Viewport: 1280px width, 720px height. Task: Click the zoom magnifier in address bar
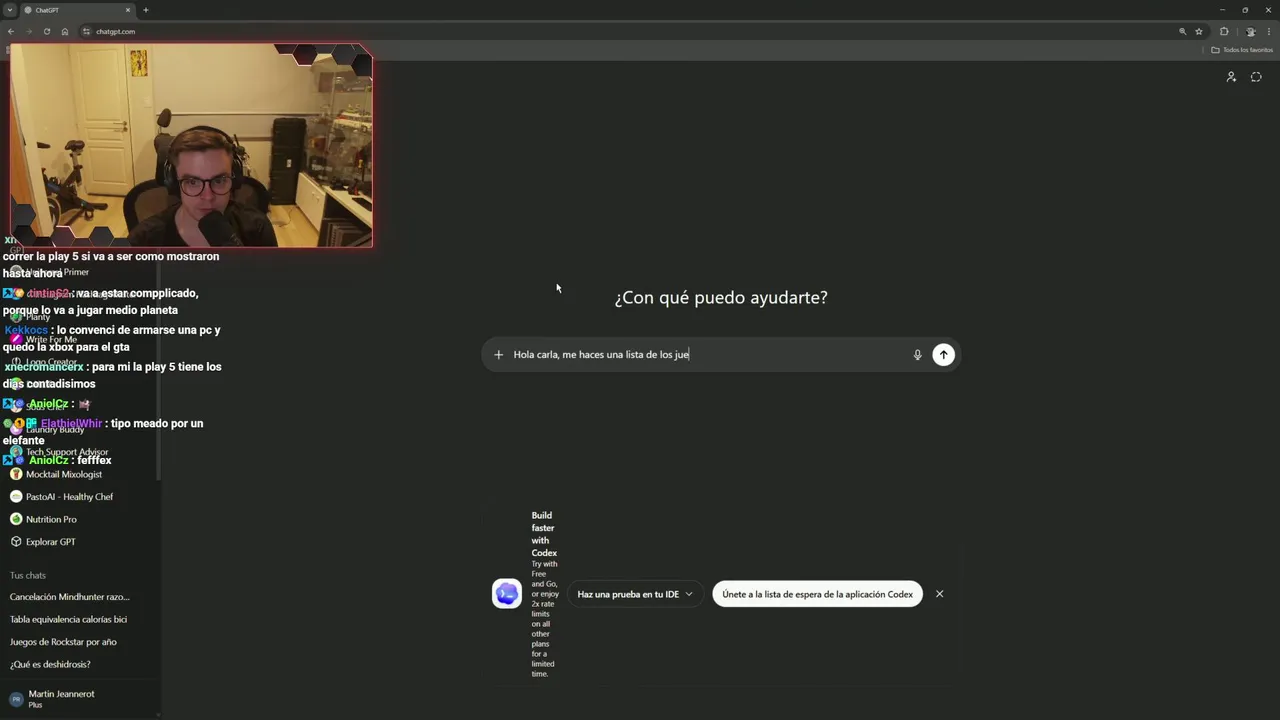[x=1182, y=31]
